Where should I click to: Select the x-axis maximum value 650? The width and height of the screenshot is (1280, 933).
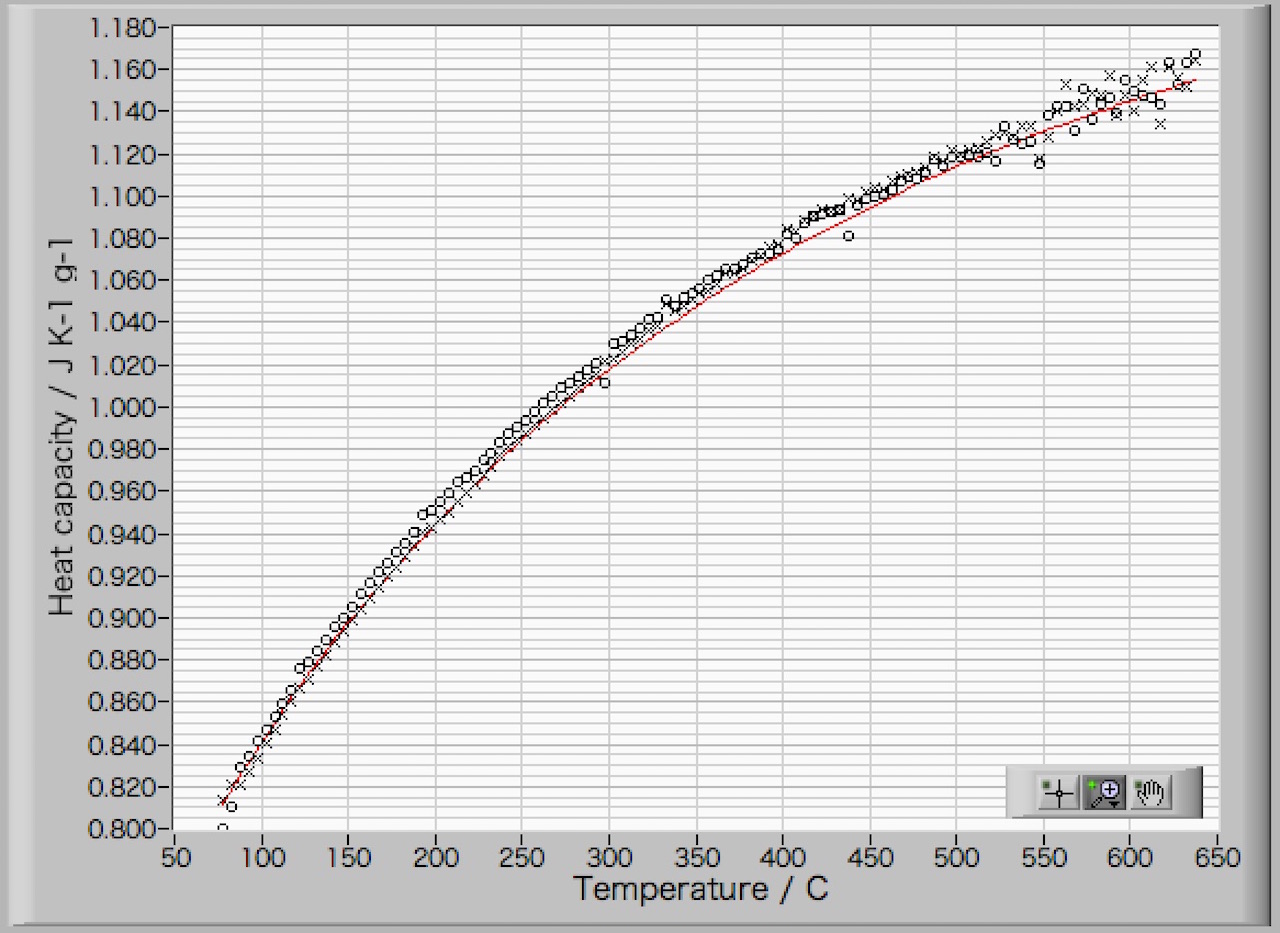(x=1216, y=858)
